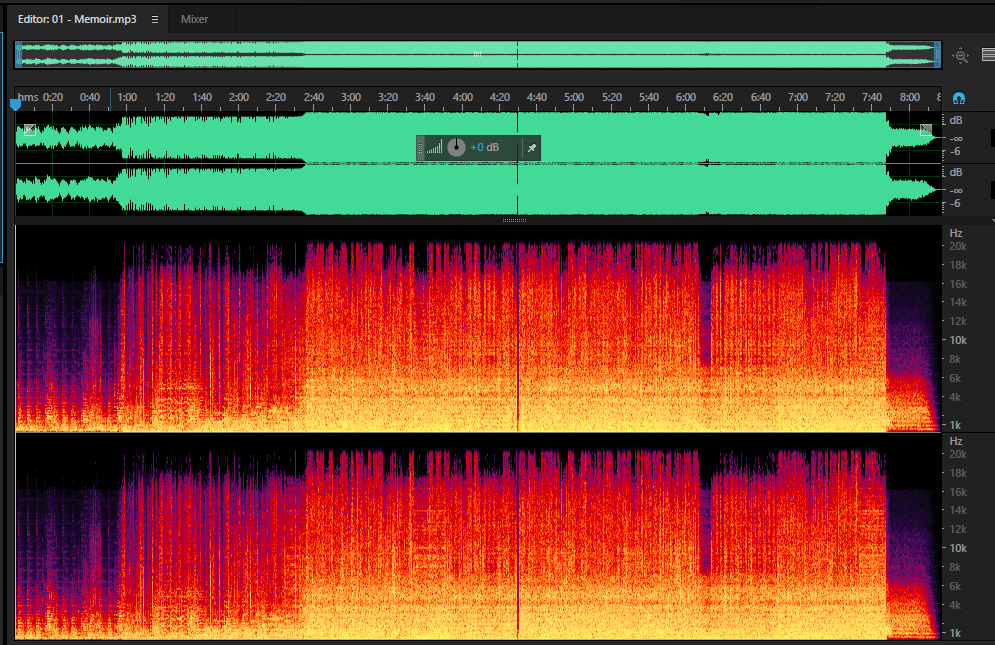The height and width of the screenshot is (645, 995).
Task: Click the 0:40 mark on time ruler
Action: (89, 97)
